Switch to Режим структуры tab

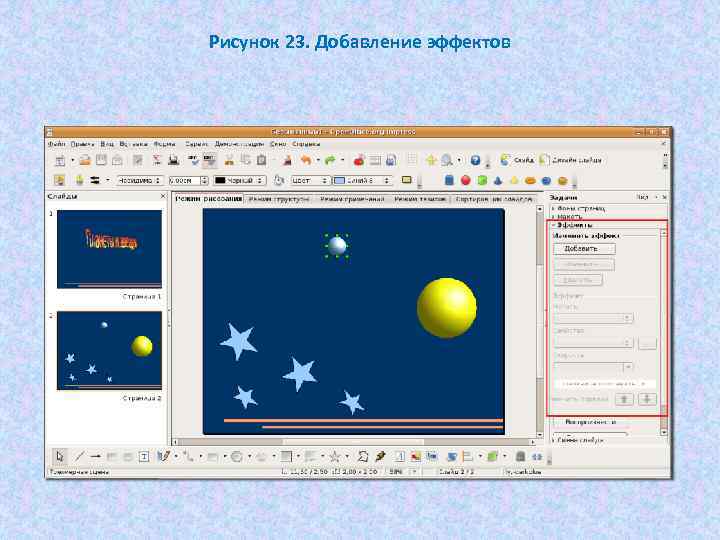(x=279, y=199)
